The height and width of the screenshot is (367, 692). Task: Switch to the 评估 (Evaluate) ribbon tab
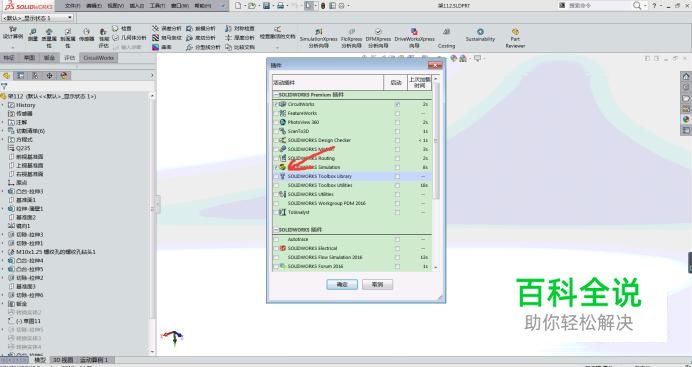click(70, 58)
